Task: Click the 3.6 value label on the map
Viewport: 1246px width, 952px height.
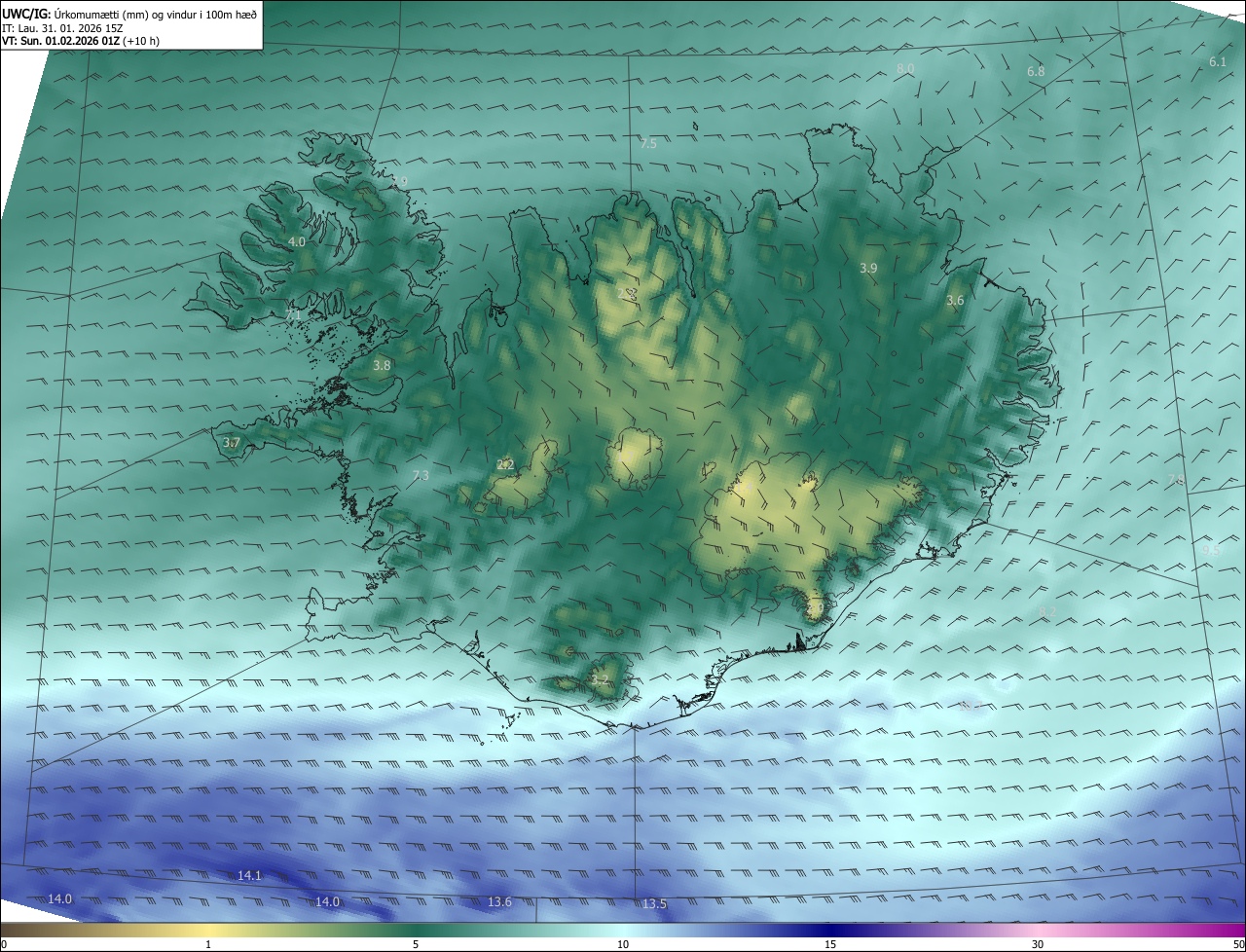Action: pyautogui.click(x=955, y=301)
